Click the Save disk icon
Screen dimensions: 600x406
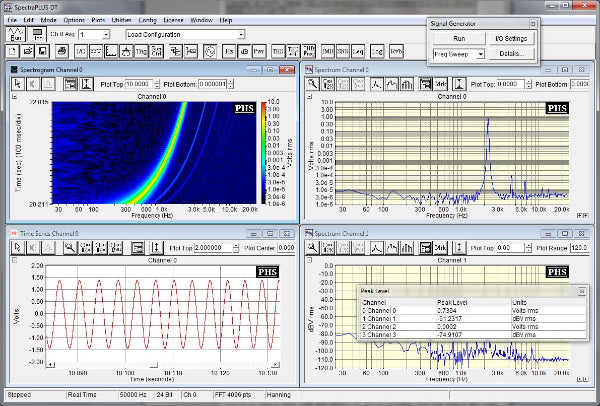point(43,51)
